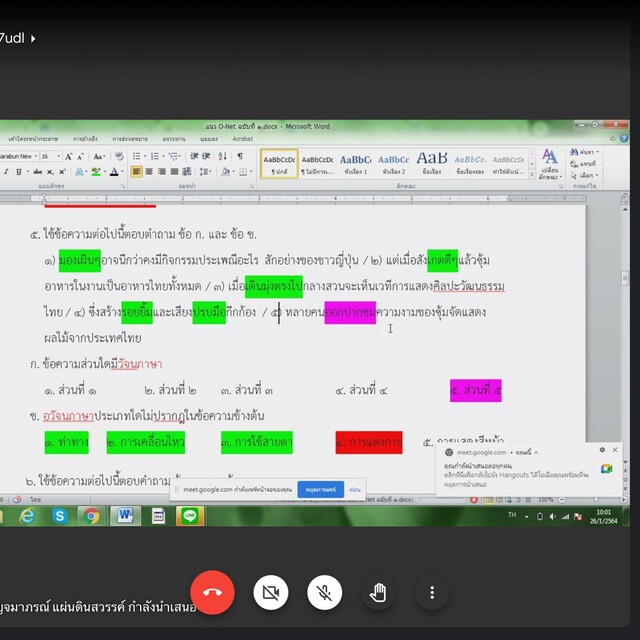
Task: Click the green highlighted answer option 3
Action: 256,441
